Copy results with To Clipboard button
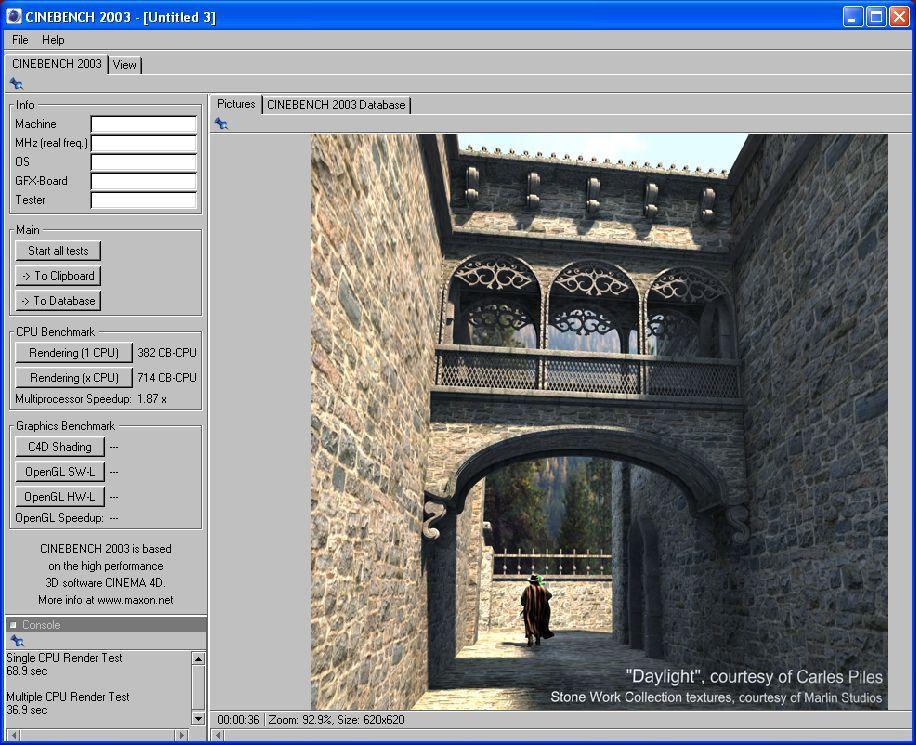Viewport: 916px width, 745px height. pyautogui.click(x=58, y=276)
